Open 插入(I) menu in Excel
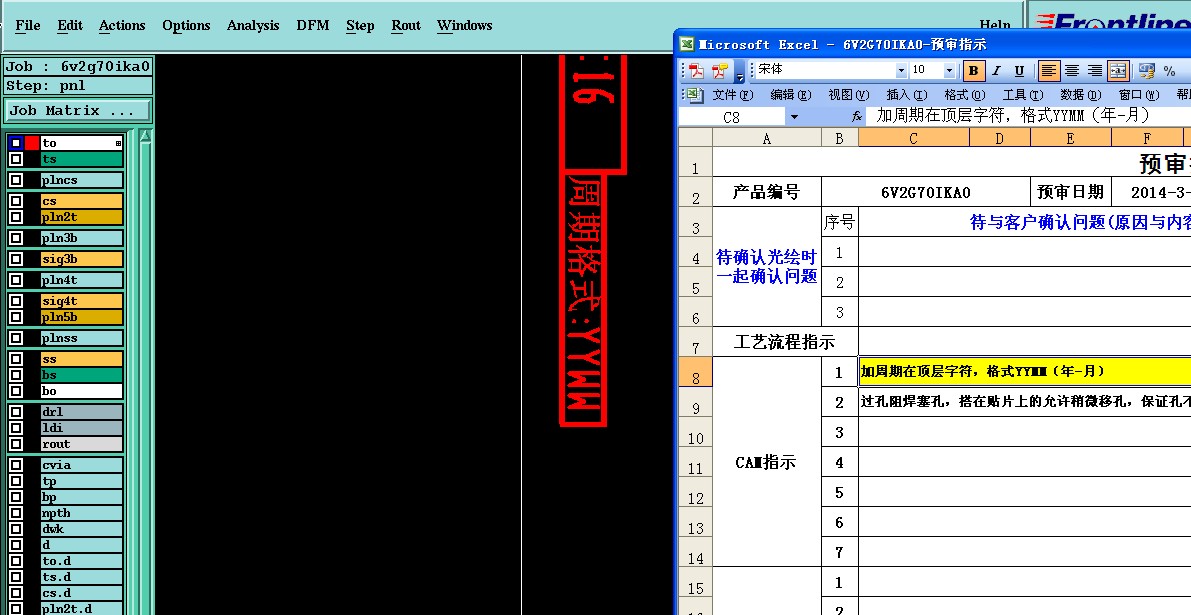1191x615 pixels. click(x=907, y=95)
